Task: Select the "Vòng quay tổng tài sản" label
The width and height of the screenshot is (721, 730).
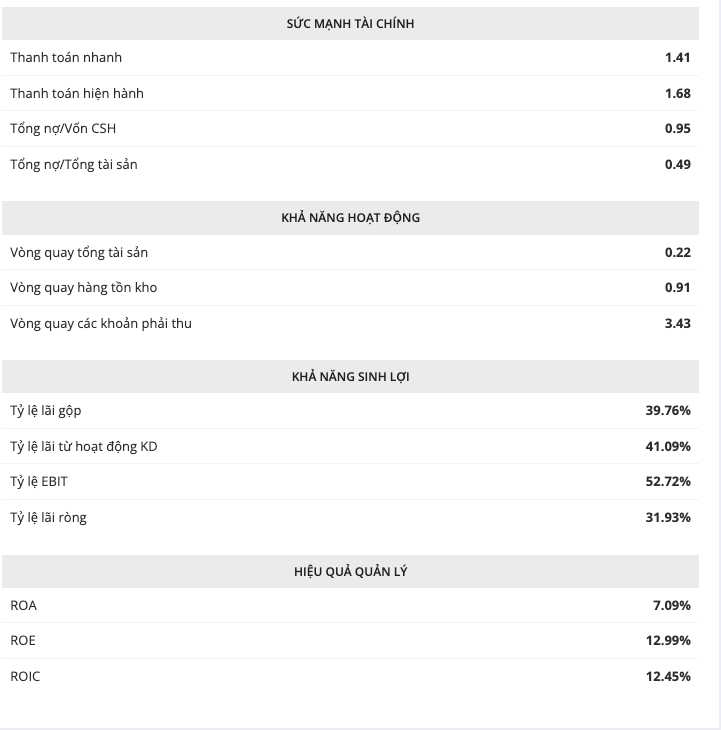Action: [x=79, y=252]
